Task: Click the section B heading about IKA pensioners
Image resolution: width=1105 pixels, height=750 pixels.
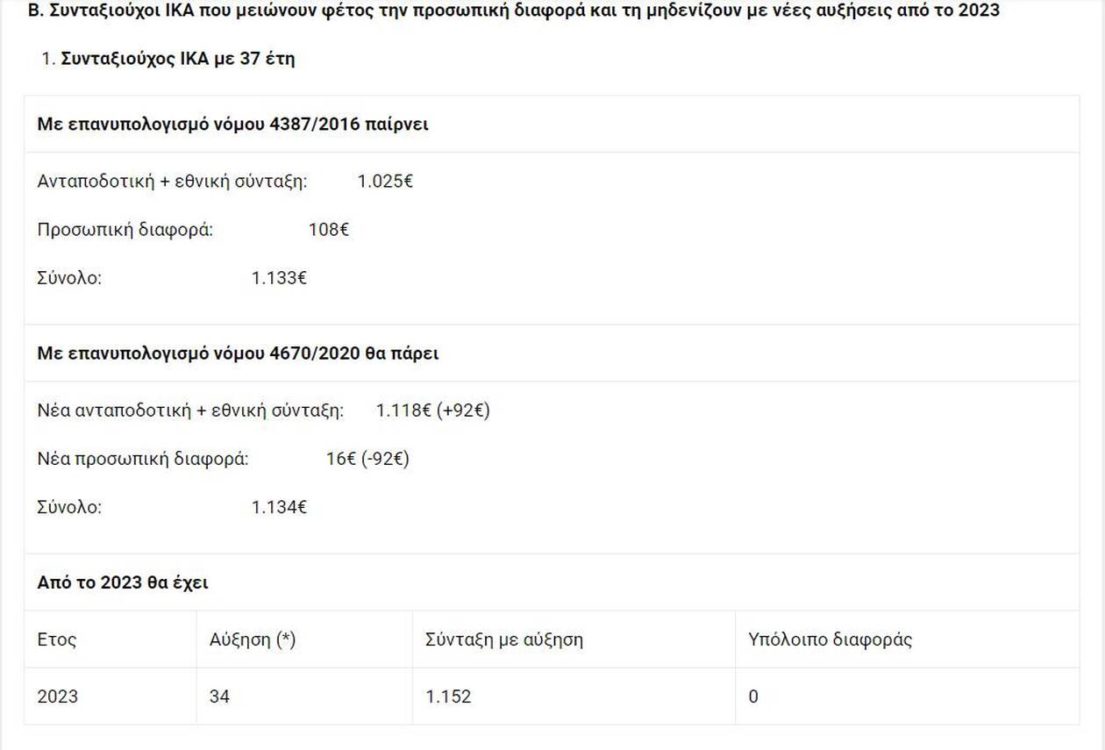Action: (513, 13)
